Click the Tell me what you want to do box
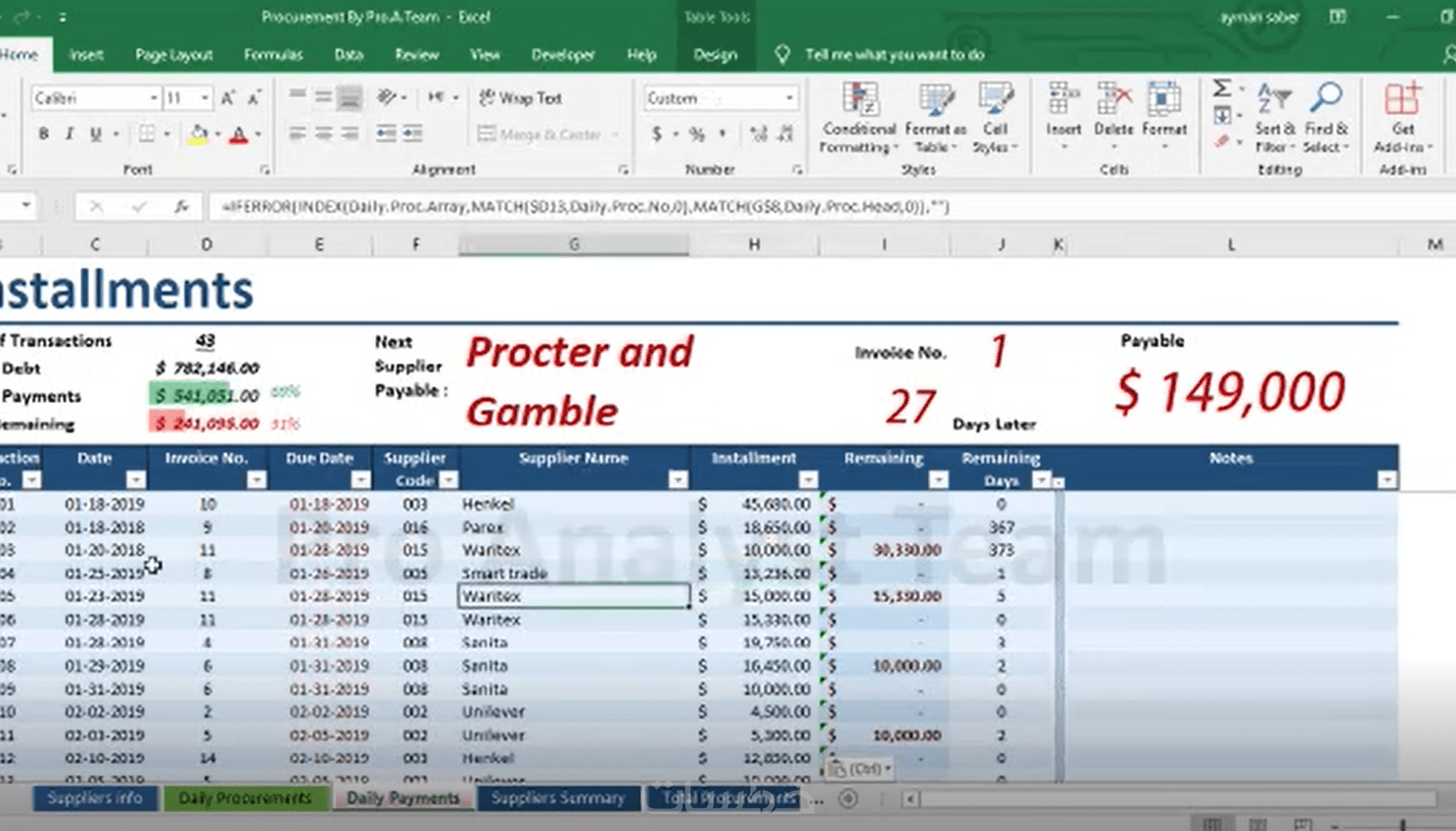 (x=894, y=55)
